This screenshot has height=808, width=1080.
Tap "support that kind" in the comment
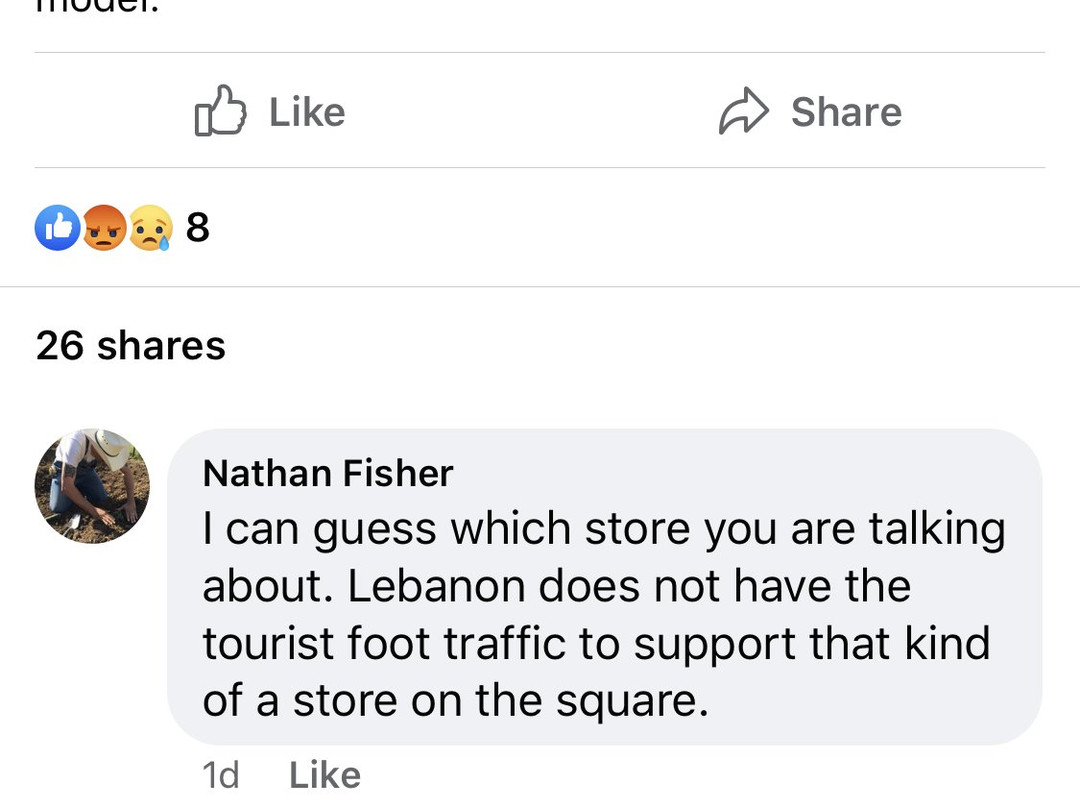click(810, 644)
